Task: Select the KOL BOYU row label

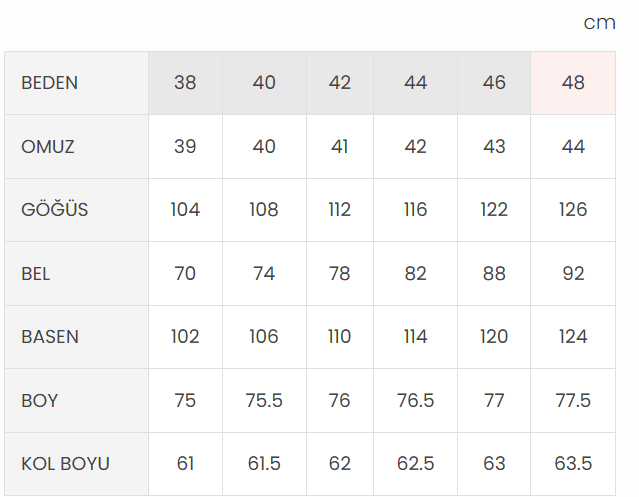Action: 65,464
